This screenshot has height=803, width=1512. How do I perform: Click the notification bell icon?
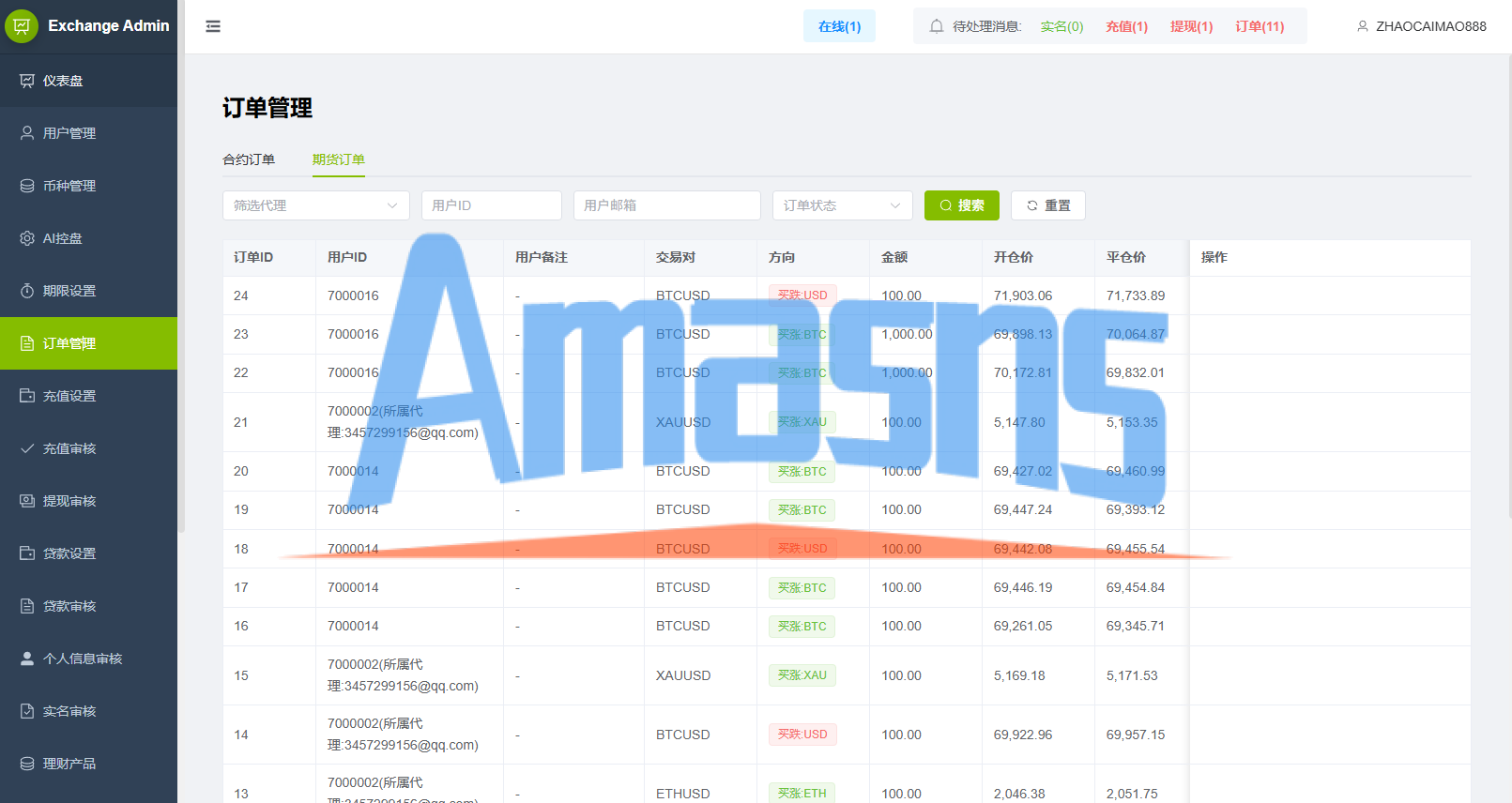pyautogui.click(x=937, y=26)
